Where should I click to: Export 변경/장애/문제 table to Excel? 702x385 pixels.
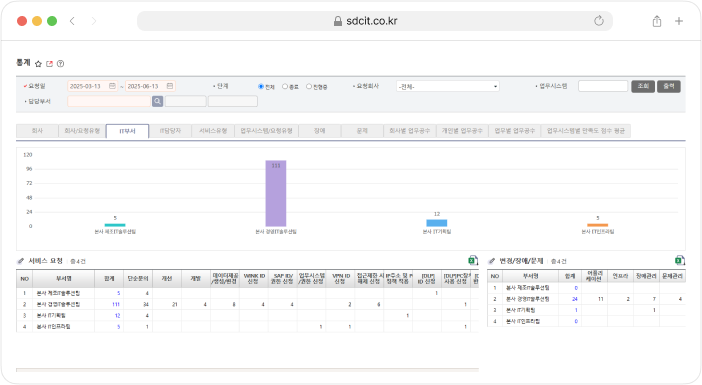680,261
